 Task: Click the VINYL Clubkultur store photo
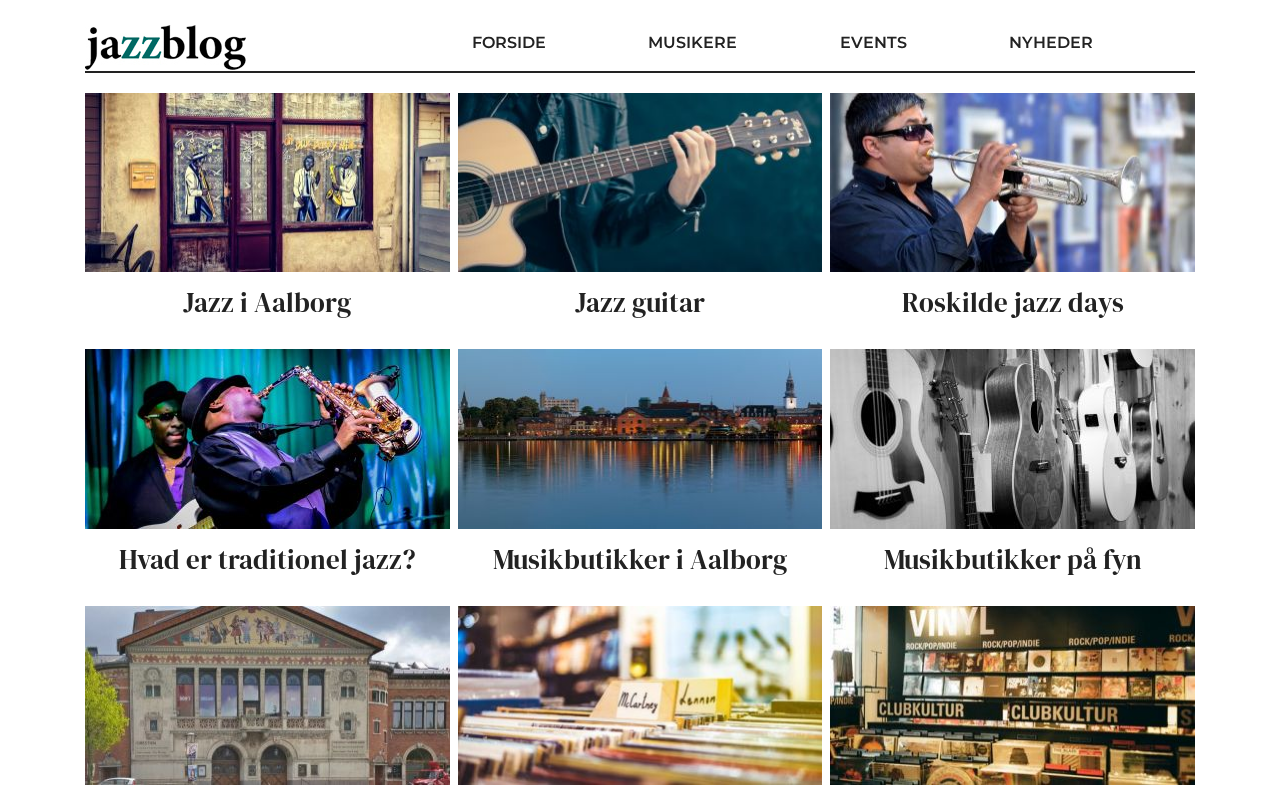coord(1012,695)
